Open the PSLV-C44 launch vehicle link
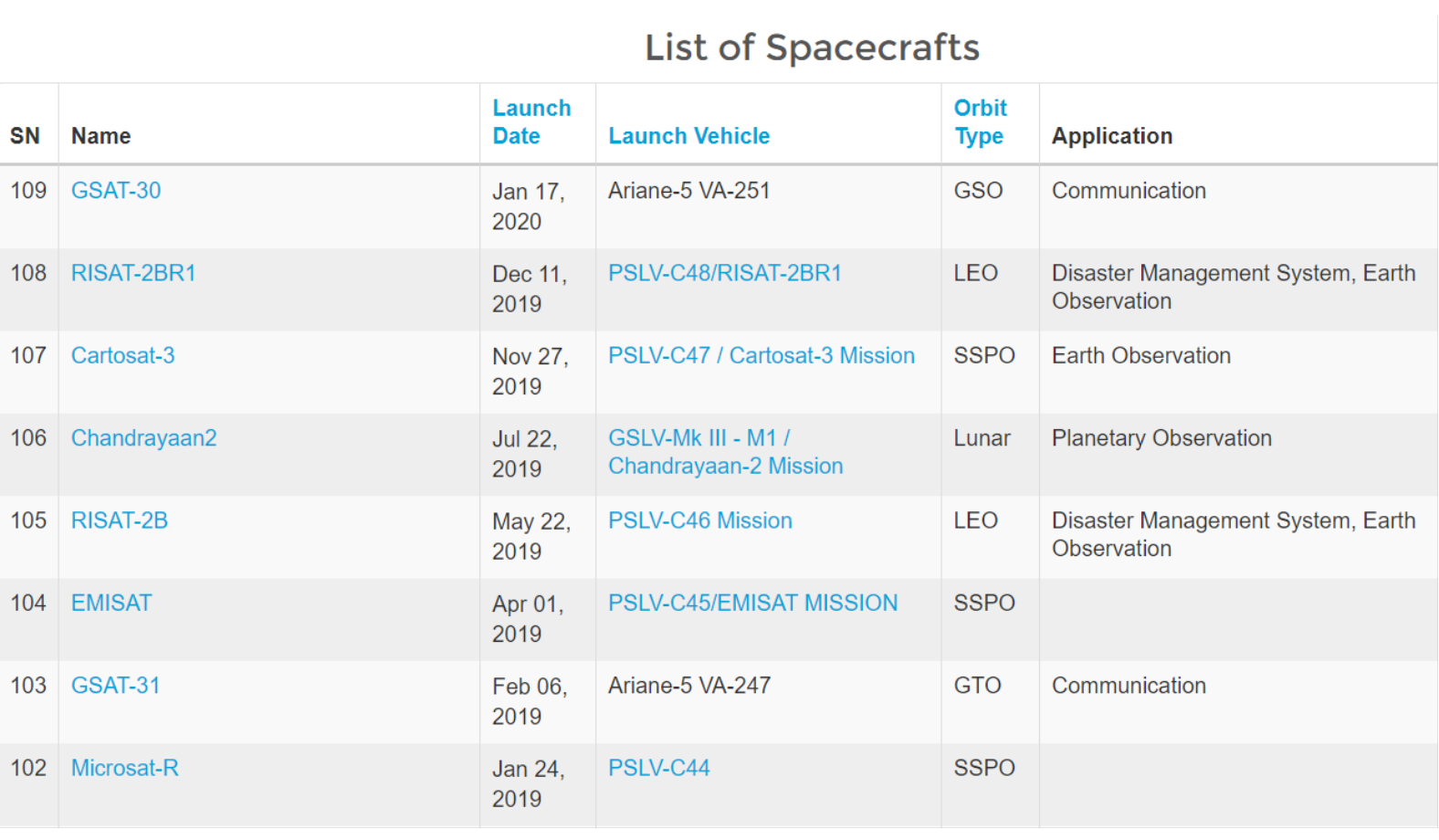The image size is (1439, 840). pyautogui.click(x=659, y=768)
